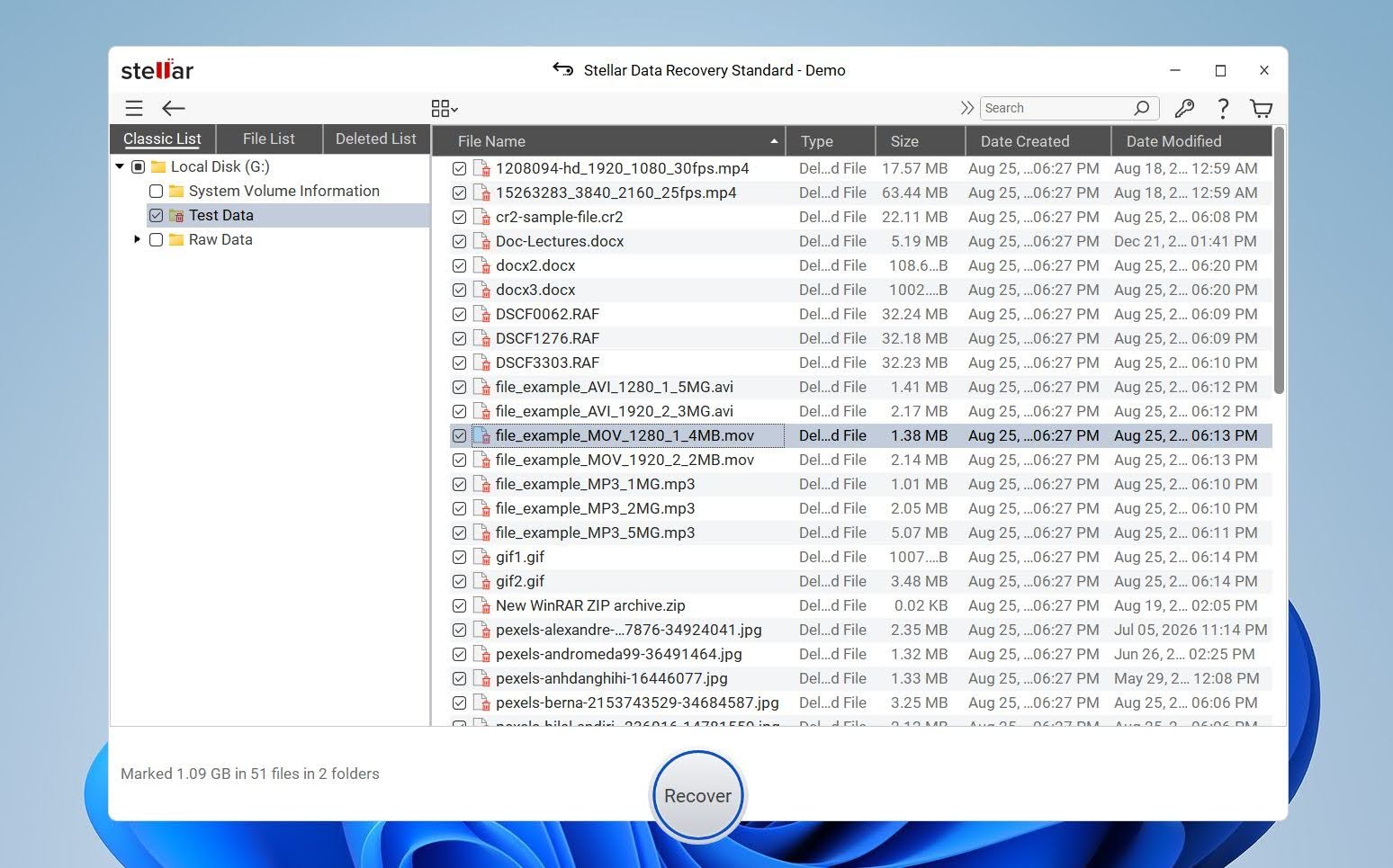Switch to Classic List tab

coord(162,139)
